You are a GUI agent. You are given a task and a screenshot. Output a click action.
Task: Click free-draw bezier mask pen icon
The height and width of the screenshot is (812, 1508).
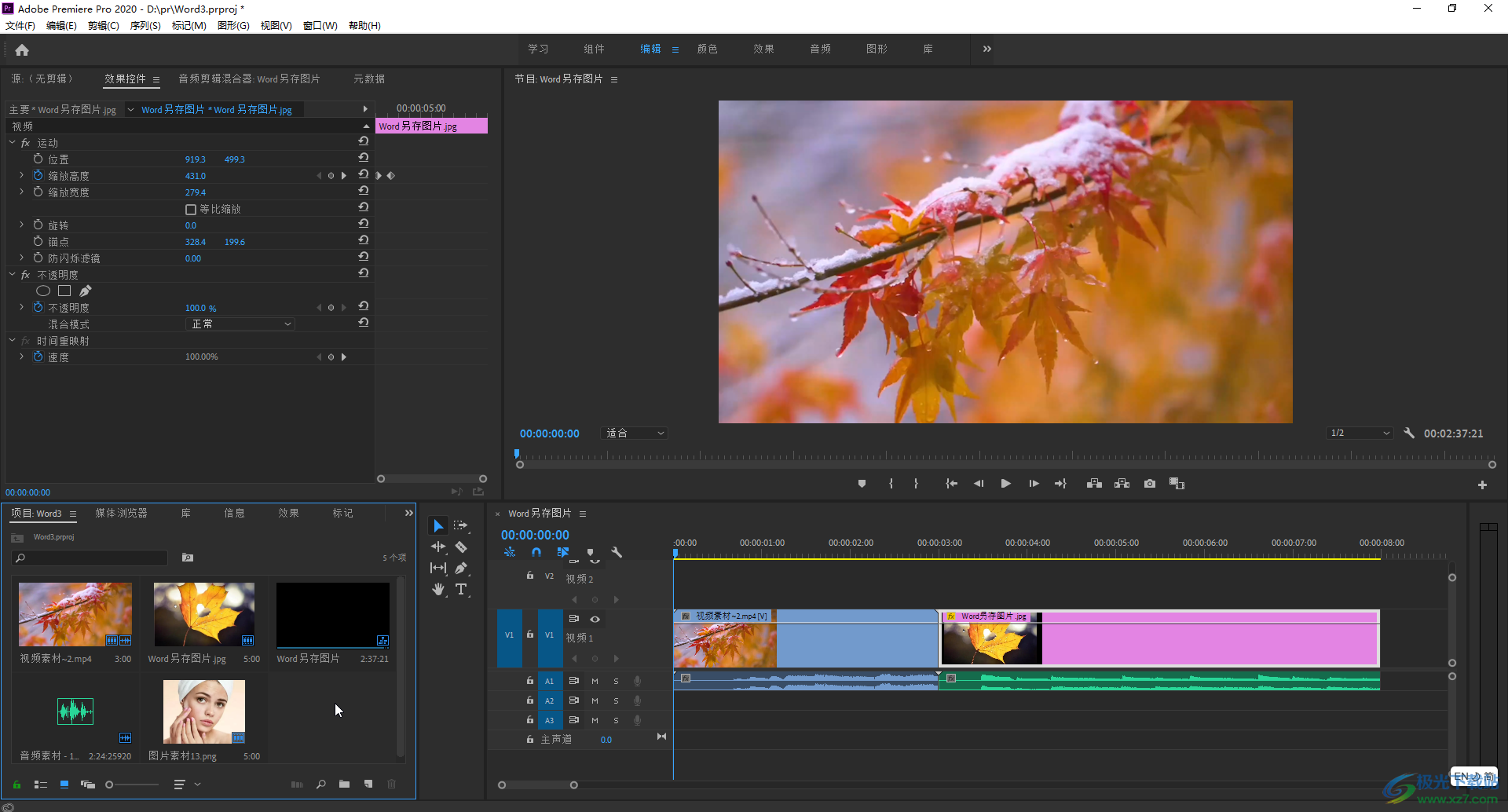(x=86, y=291)
